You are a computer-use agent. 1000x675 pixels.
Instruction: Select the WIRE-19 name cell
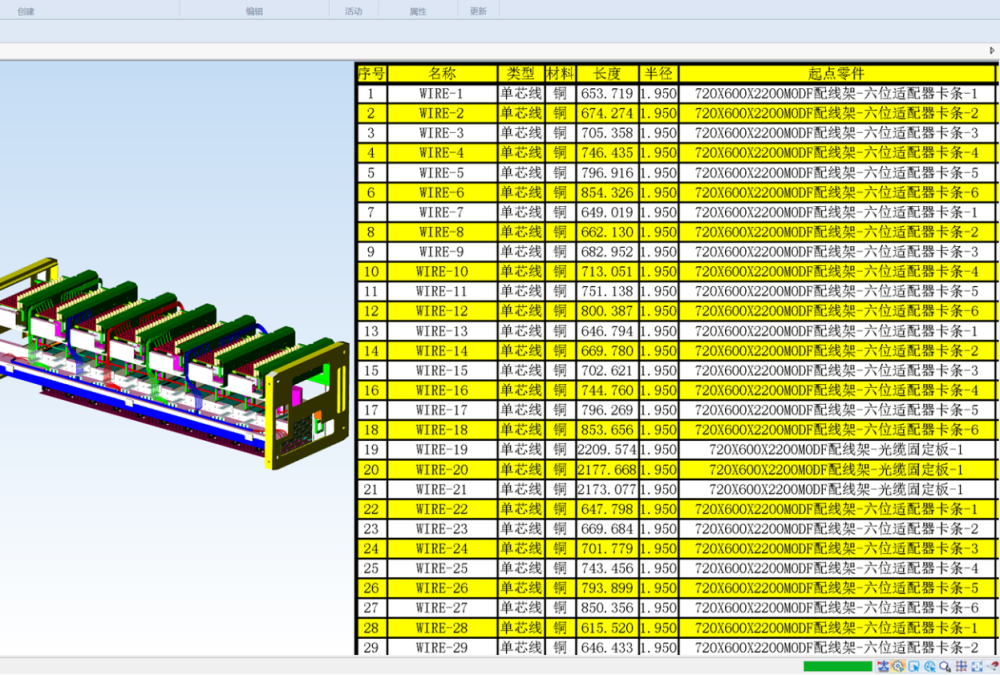coord(441,449)
